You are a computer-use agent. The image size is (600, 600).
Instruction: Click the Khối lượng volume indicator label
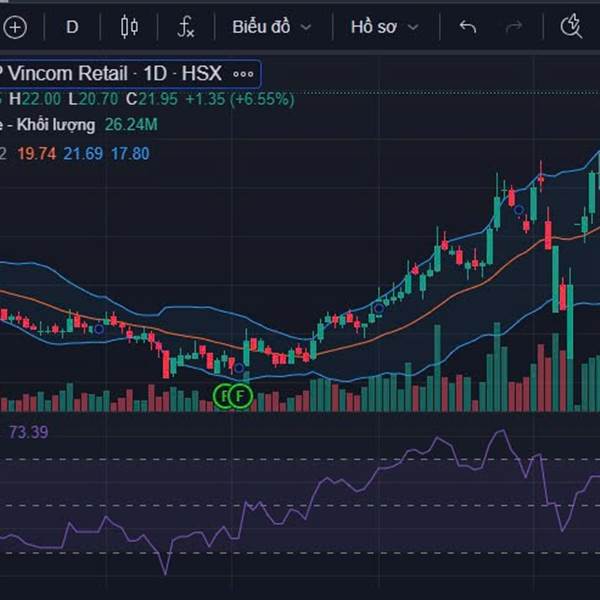[56, 125]
